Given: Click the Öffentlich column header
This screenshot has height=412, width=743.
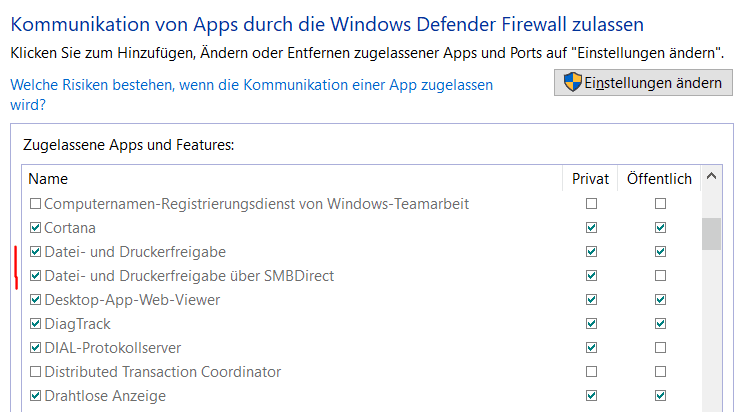Looking at the screenshot, I should (x=659, y=179).
